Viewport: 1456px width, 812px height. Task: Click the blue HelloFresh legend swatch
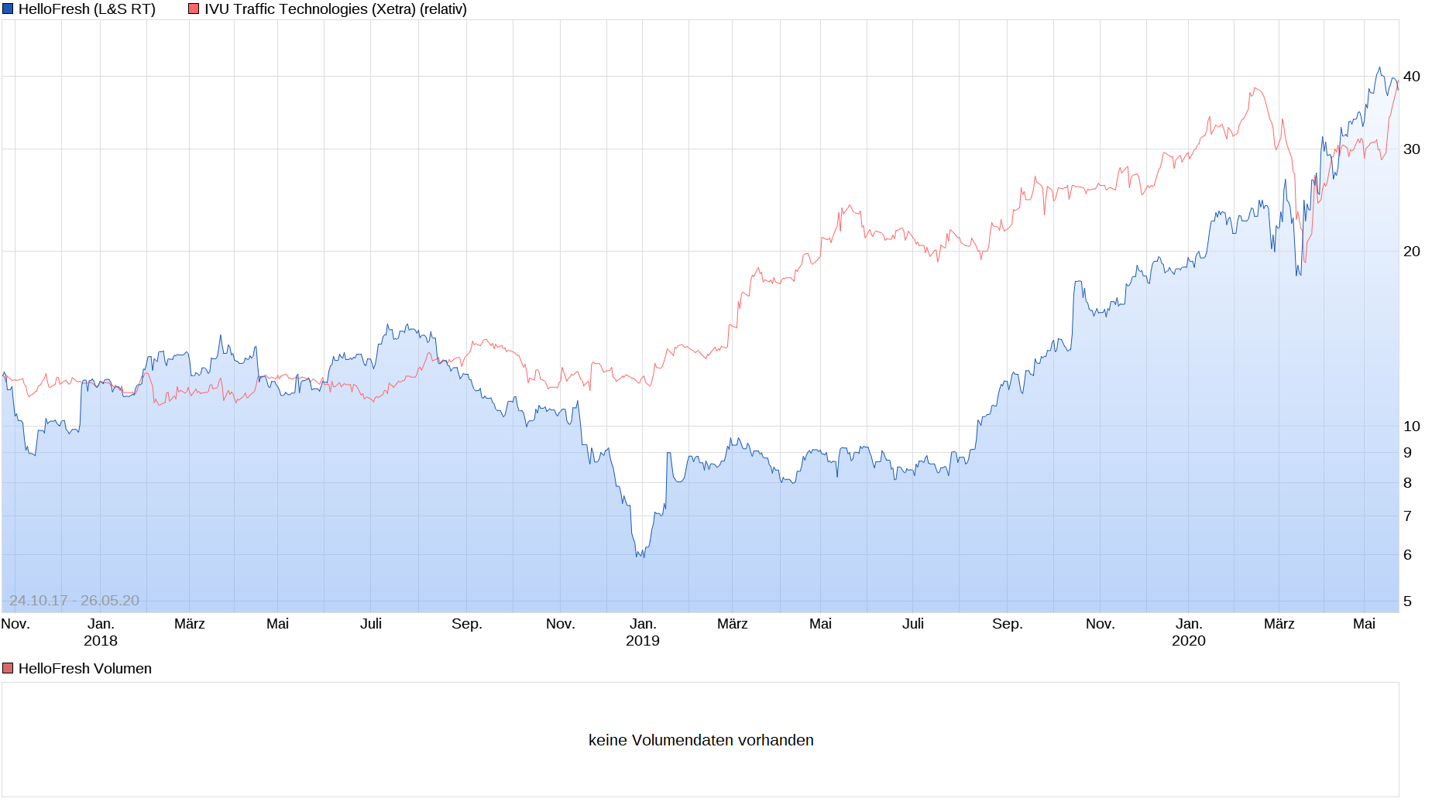point(8,9)
